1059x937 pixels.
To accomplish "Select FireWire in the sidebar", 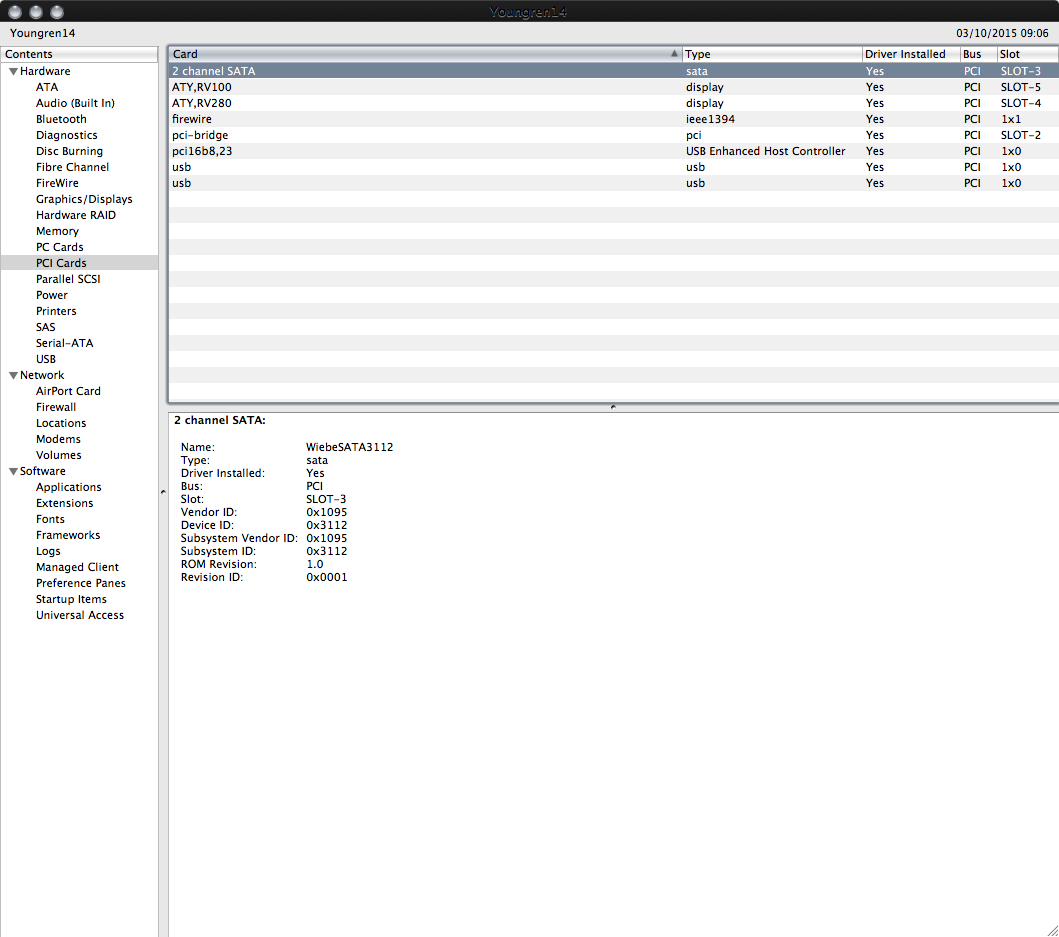I will coord(57,184).
